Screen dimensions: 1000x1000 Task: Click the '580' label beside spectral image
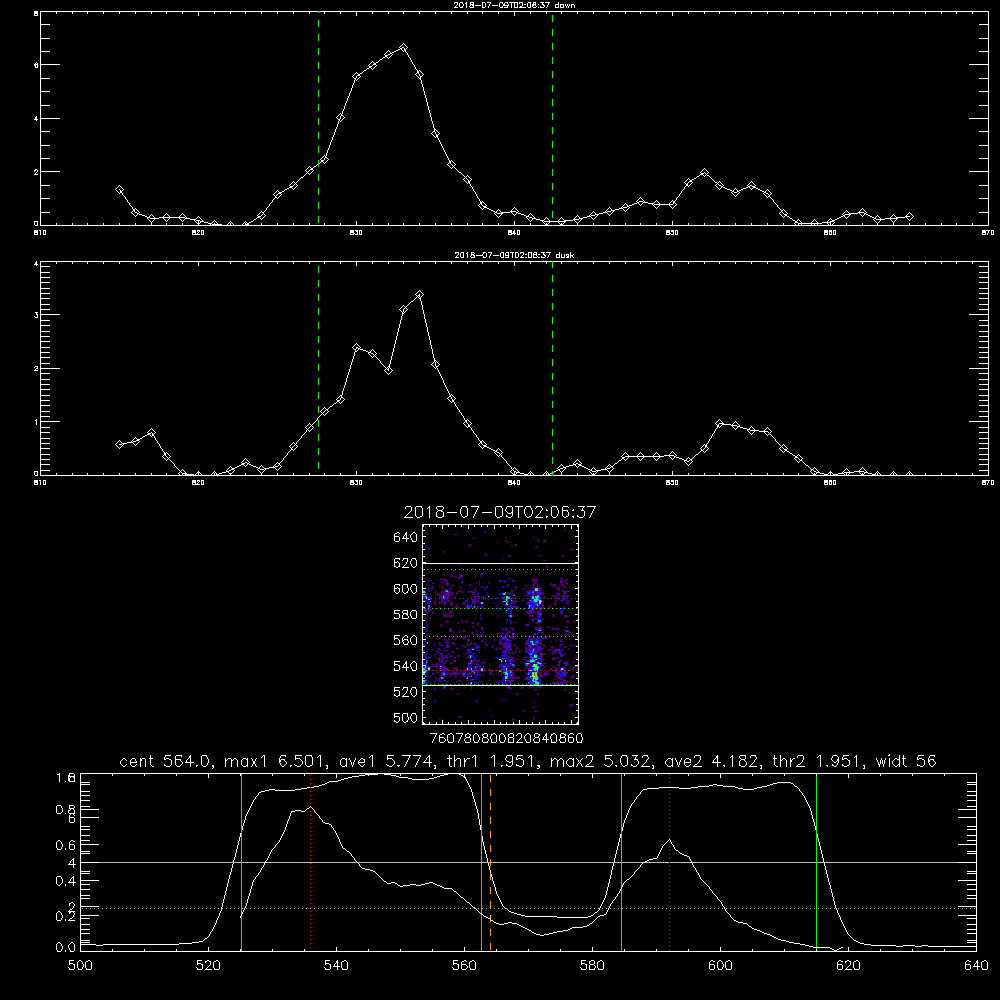pos(406,615)
